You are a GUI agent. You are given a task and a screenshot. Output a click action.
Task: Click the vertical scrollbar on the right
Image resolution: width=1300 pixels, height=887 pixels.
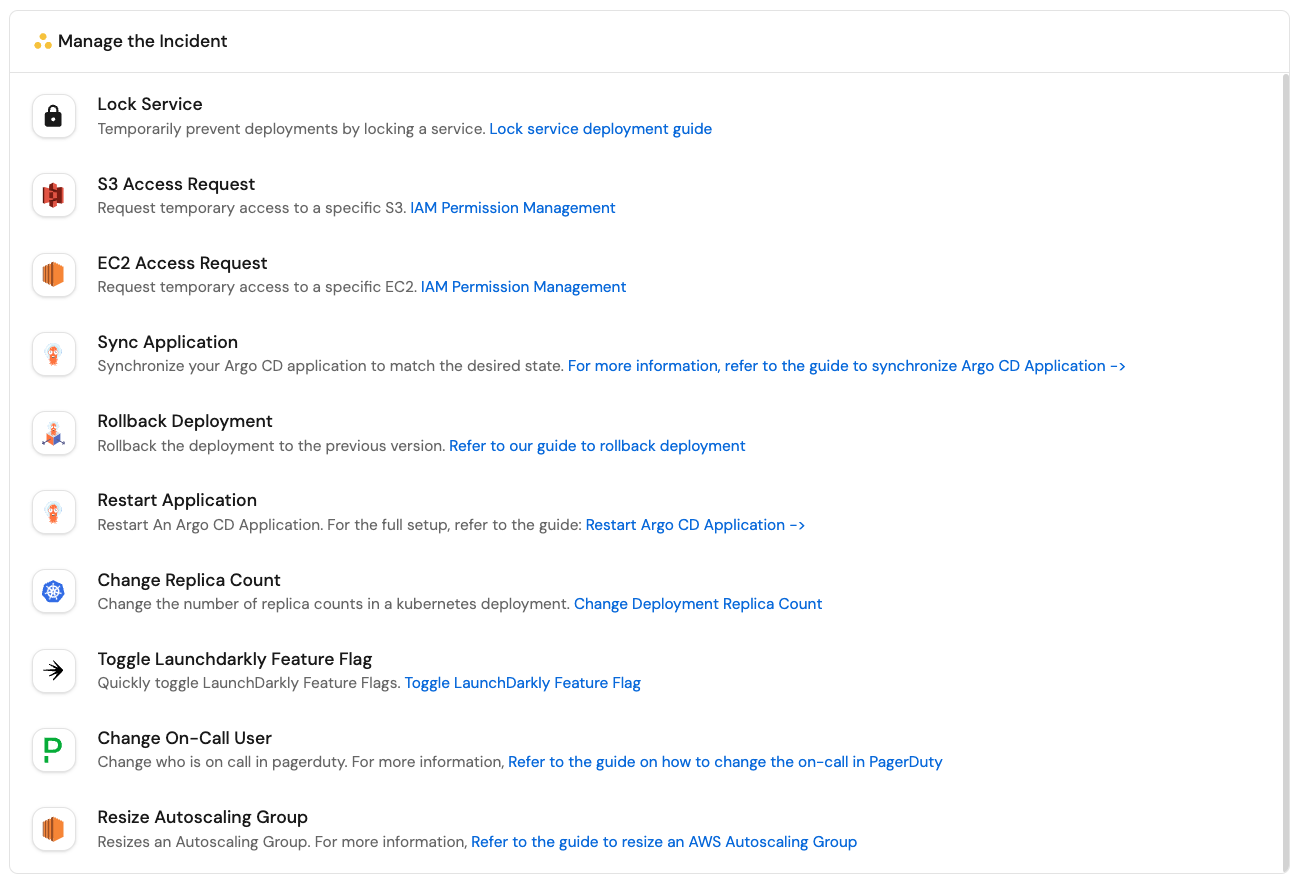1285,472
